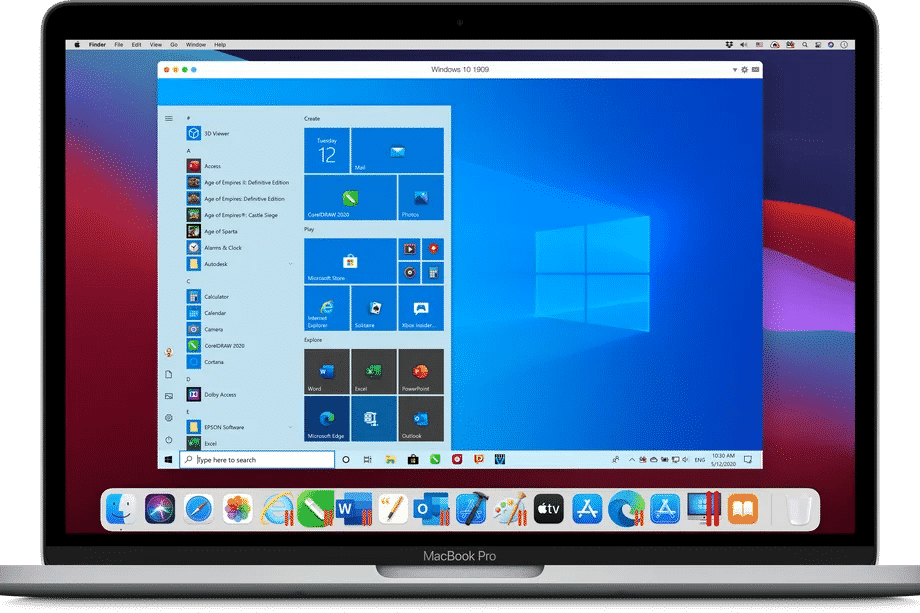The height and width of the screenshot is (613, 920).
Task: Click the Cortana circle on the taskbar
Action: pyautogui.click(x=346, y=460)
